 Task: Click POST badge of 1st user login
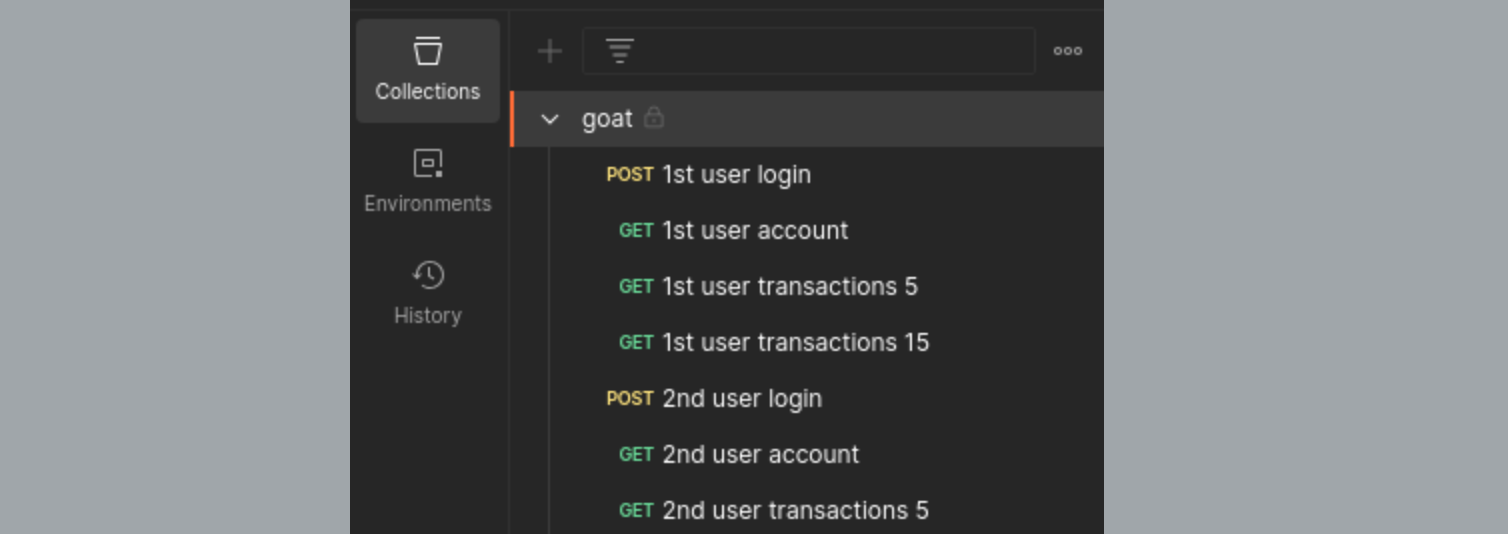tap(630, 175)
